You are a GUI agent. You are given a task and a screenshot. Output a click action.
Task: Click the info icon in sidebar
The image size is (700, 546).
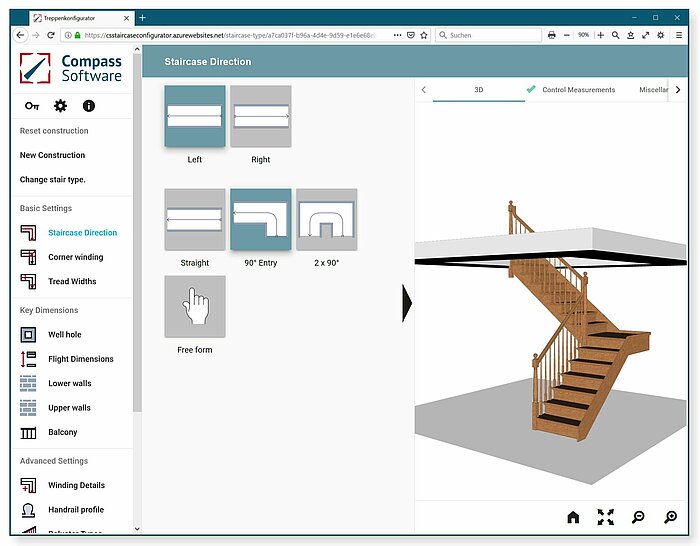pos(89,106)
